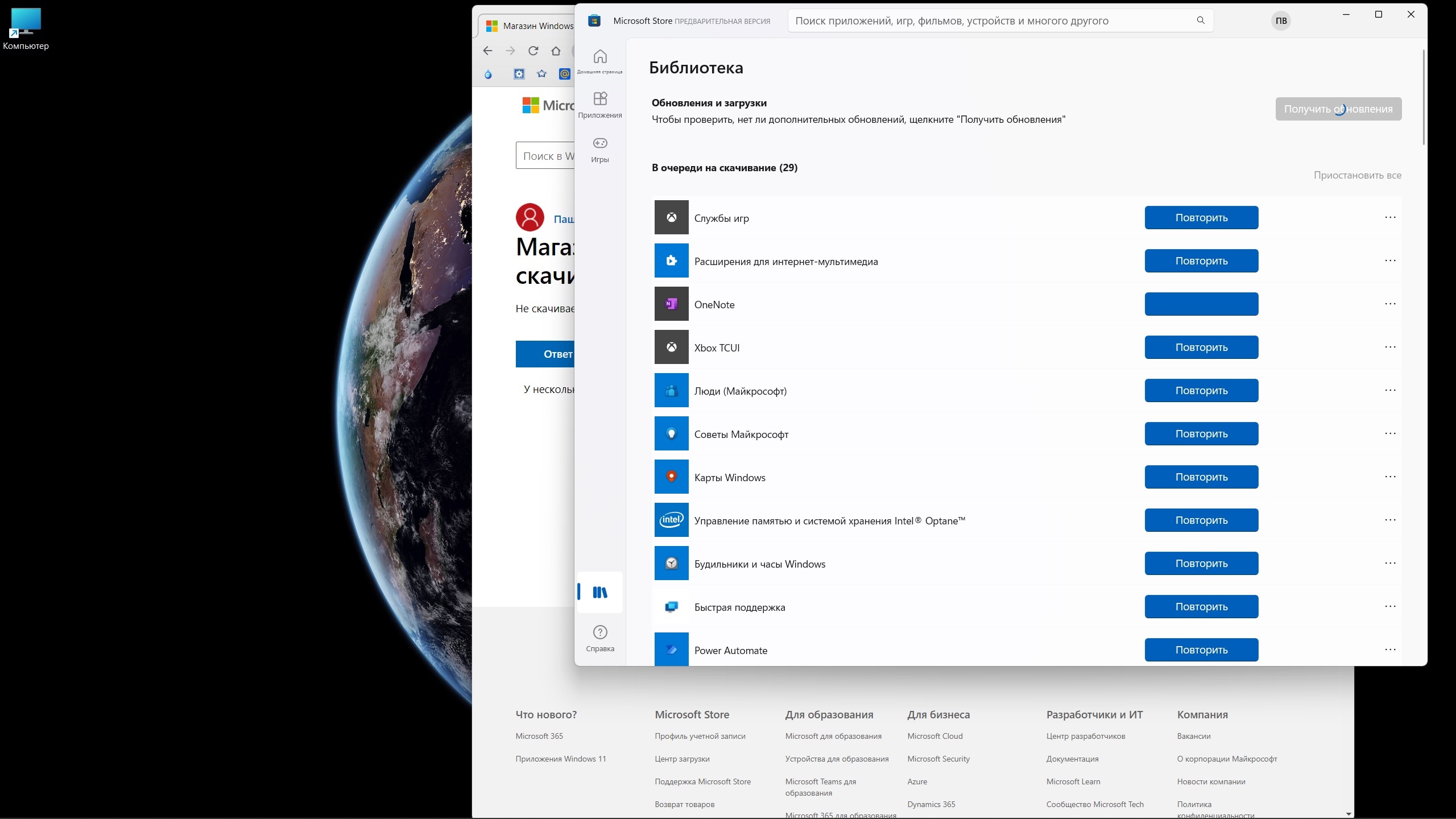Go back in the browser window
The width and height of the screenshot is (1456, 819).
click(487, 51)
